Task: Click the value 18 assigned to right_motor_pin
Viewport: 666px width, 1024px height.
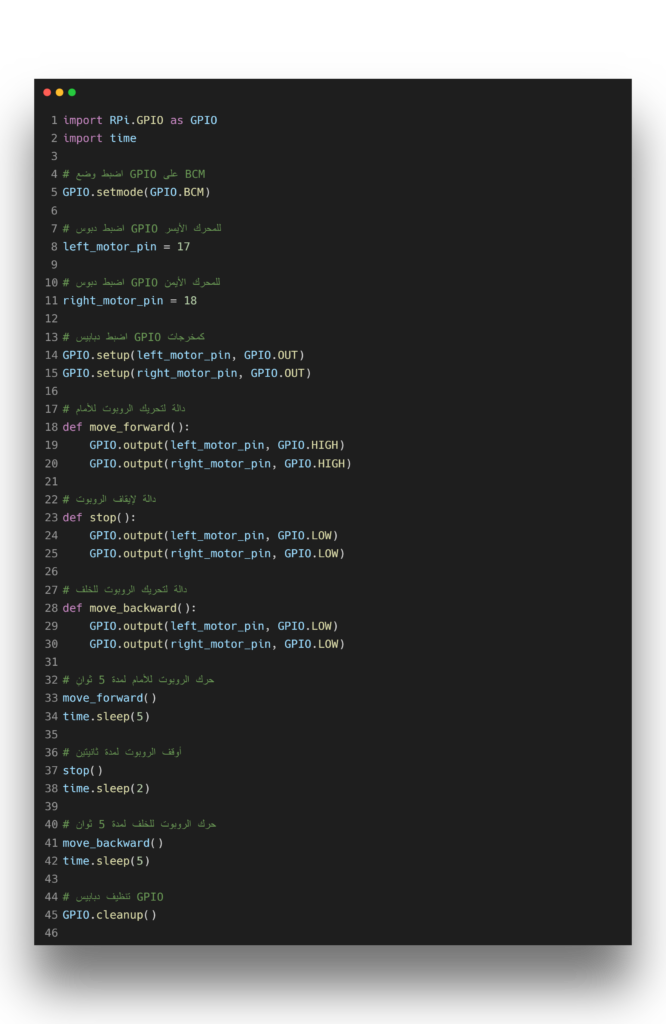Action: click(190, 300)
